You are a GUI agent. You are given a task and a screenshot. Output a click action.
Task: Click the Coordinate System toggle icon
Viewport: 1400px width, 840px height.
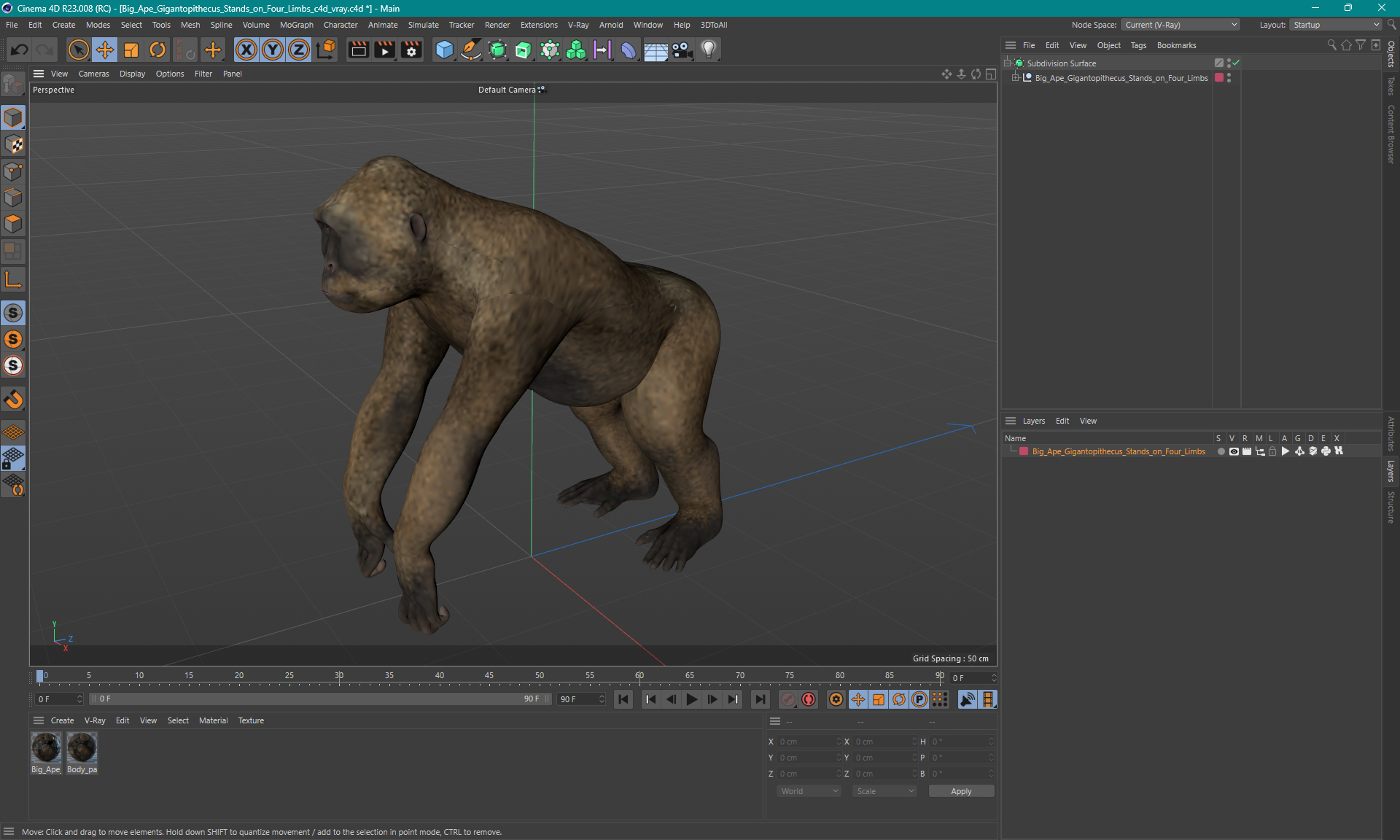pyautogui.click(x=327, y=50)
